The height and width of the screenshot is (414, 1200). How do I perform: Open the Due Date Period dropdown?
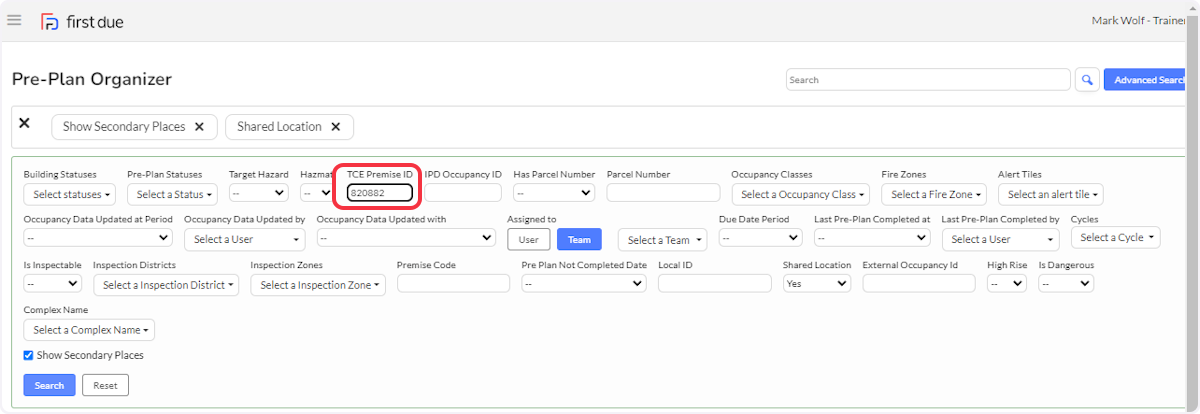point(761,238)
